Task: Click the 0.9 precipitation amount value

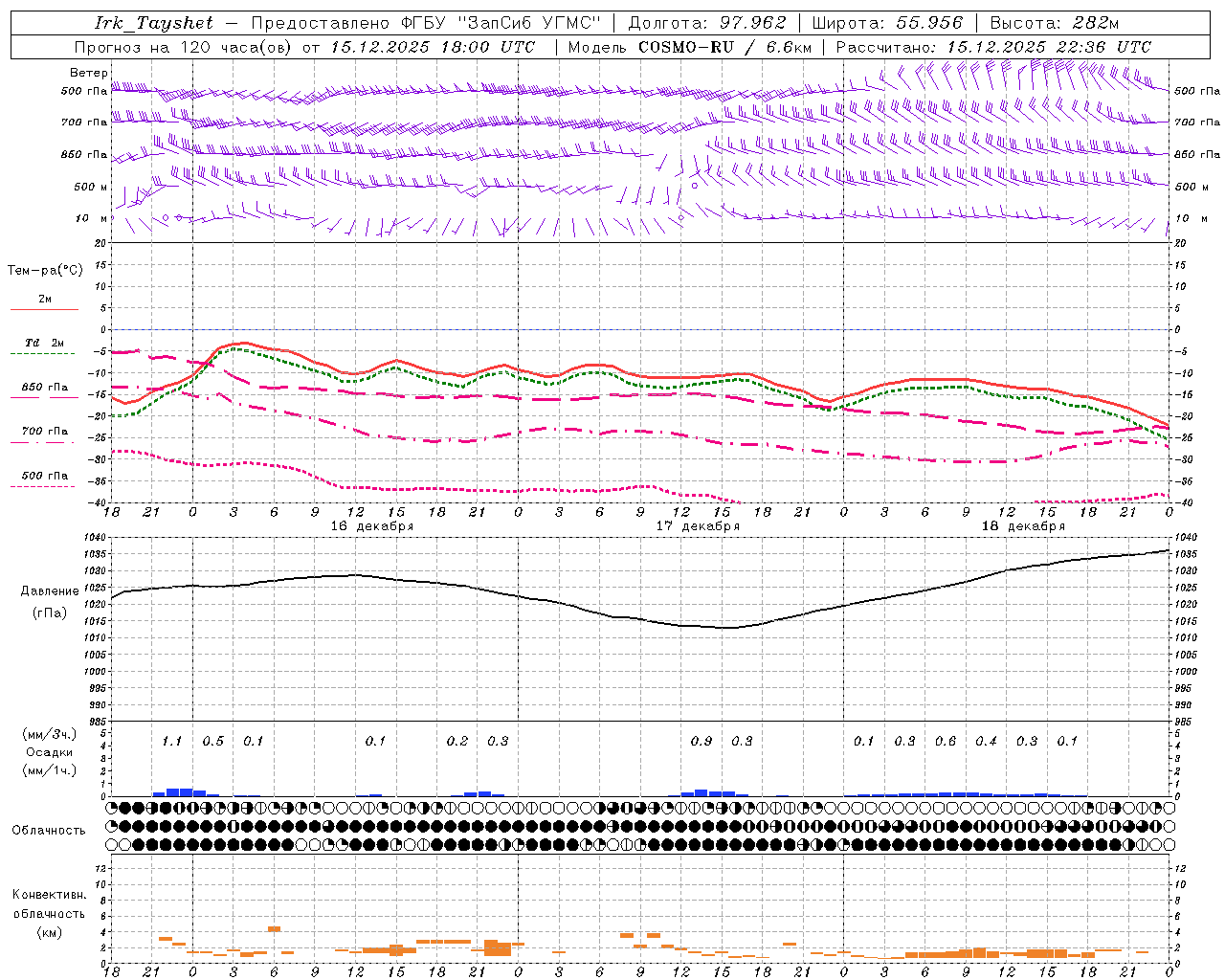Action: pyautogui.click(x=701, y=742)
